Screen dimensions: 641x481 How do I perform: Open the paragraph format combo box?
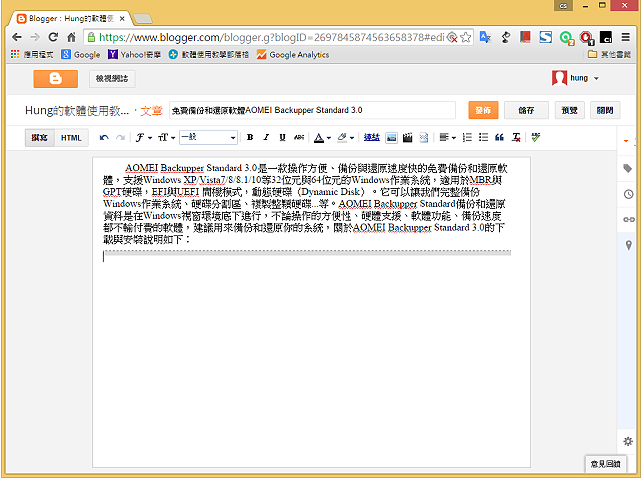point(208,137)
